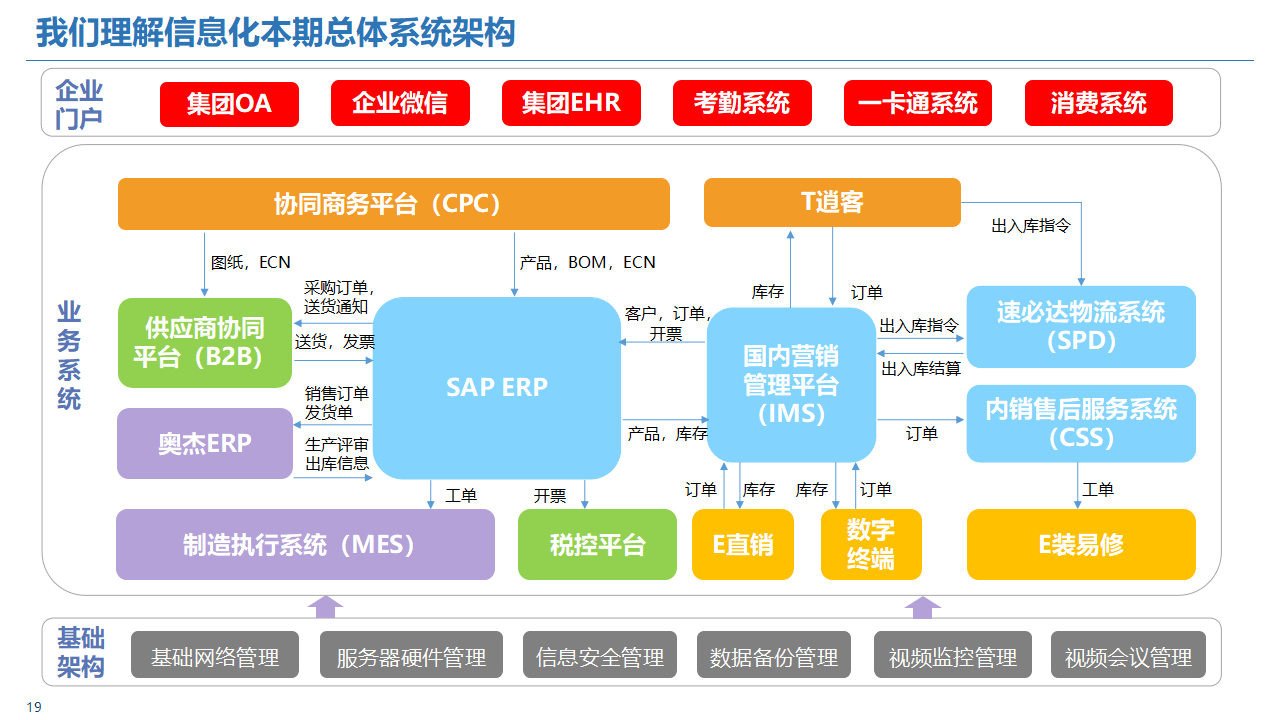Select the 基础网络管理 gray box

[x=215, y=656]
